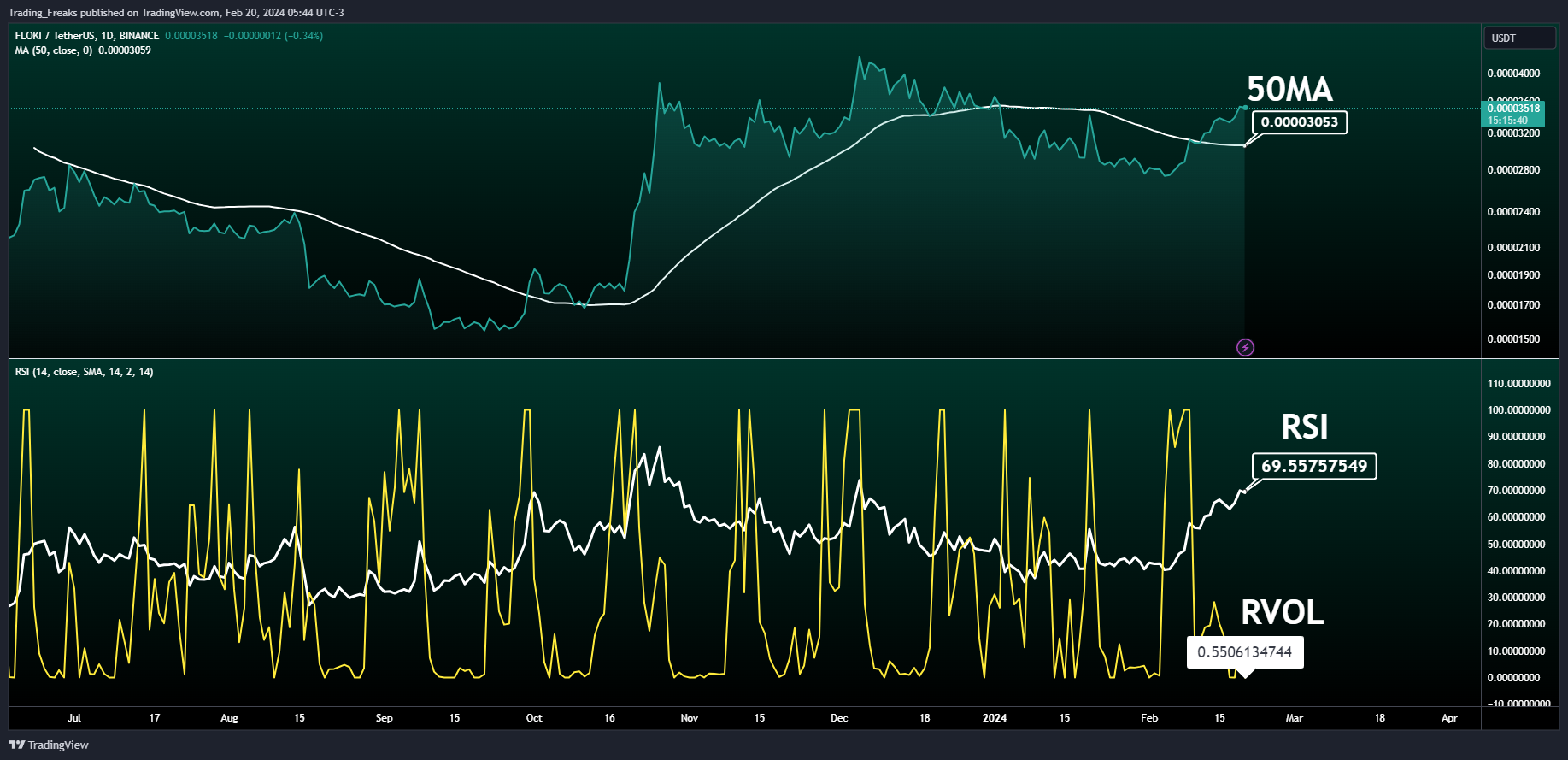Image resolution: width=1568 pixels, height=760 pixels.
Task: Click the Nov label on the time axis
Action: [690, 718]
